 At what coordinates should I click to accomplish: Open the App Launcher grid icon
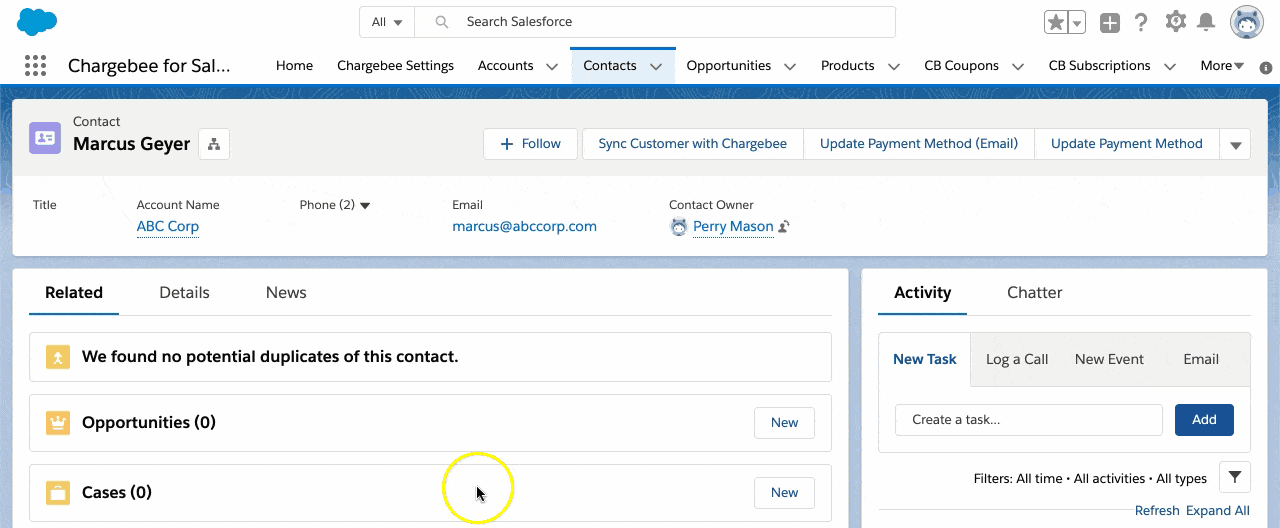35,66
